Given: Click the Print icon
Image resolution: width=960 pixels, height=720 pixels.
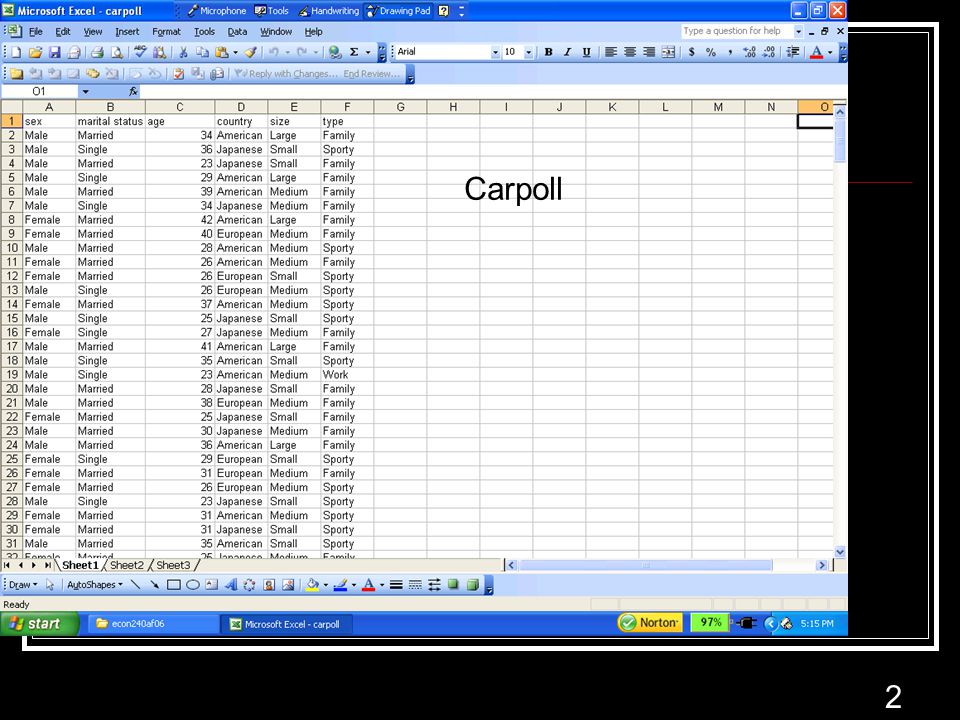Looking at the screenshot, I should pos(97,53).
